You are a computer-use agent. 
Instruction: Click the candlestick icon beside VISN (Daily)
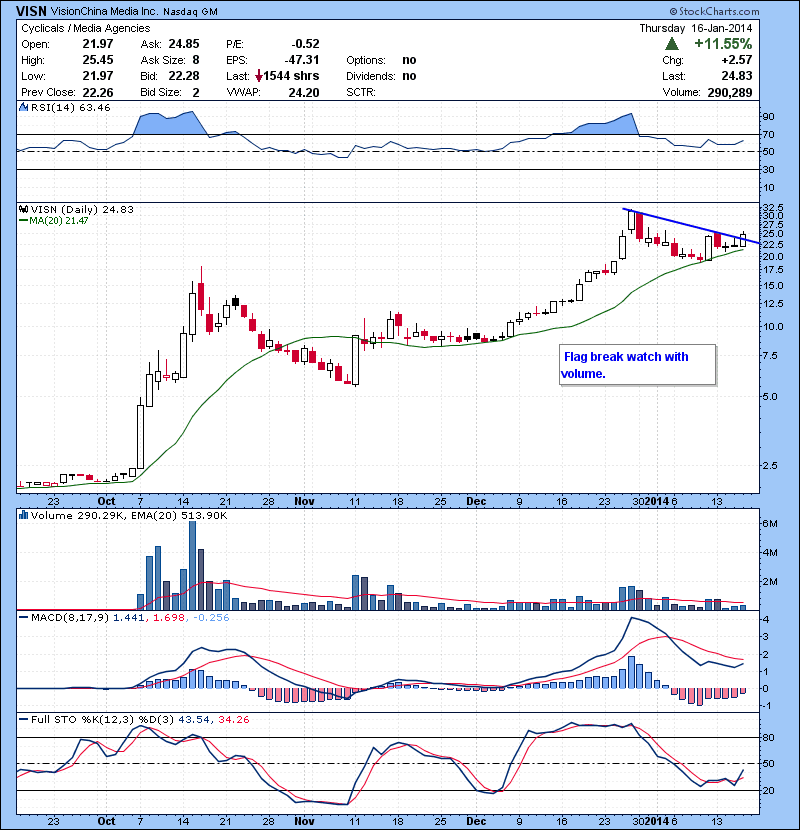pos(23,209)
